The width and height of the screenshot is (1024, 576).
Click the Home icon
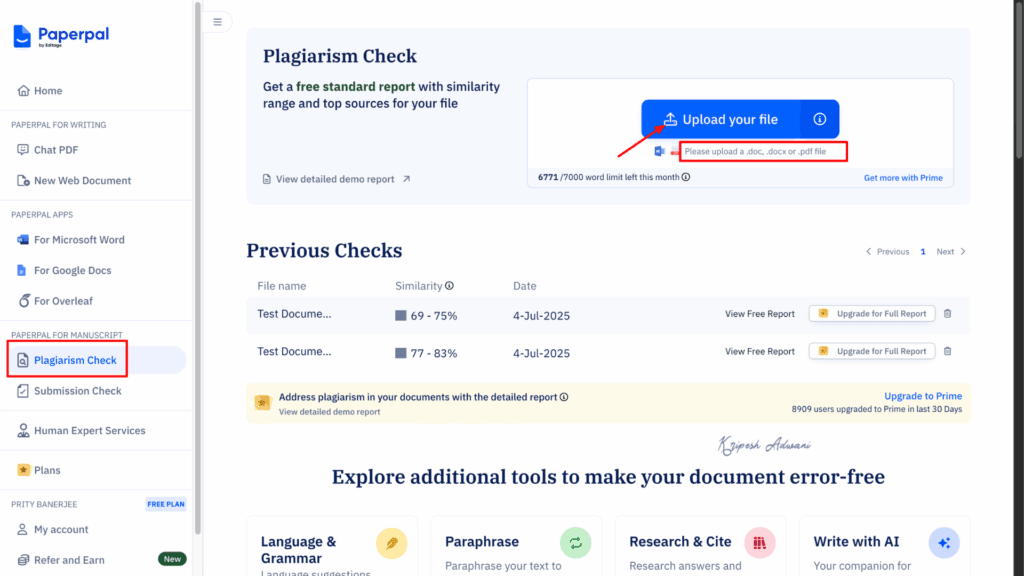(x=22, y=90)
